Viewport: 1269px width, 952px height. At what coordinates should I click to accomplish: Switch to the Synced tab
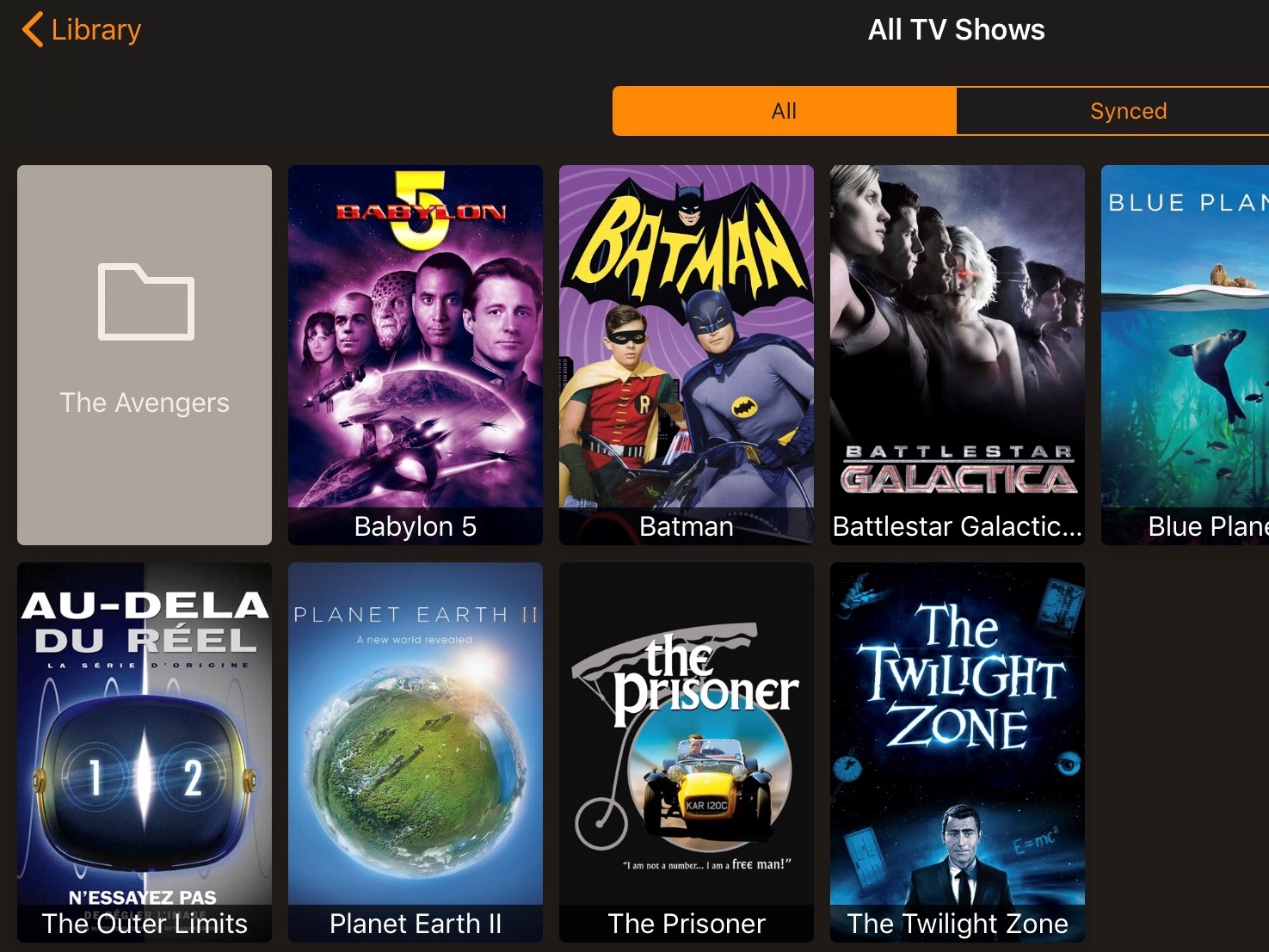click(1128, 111)
